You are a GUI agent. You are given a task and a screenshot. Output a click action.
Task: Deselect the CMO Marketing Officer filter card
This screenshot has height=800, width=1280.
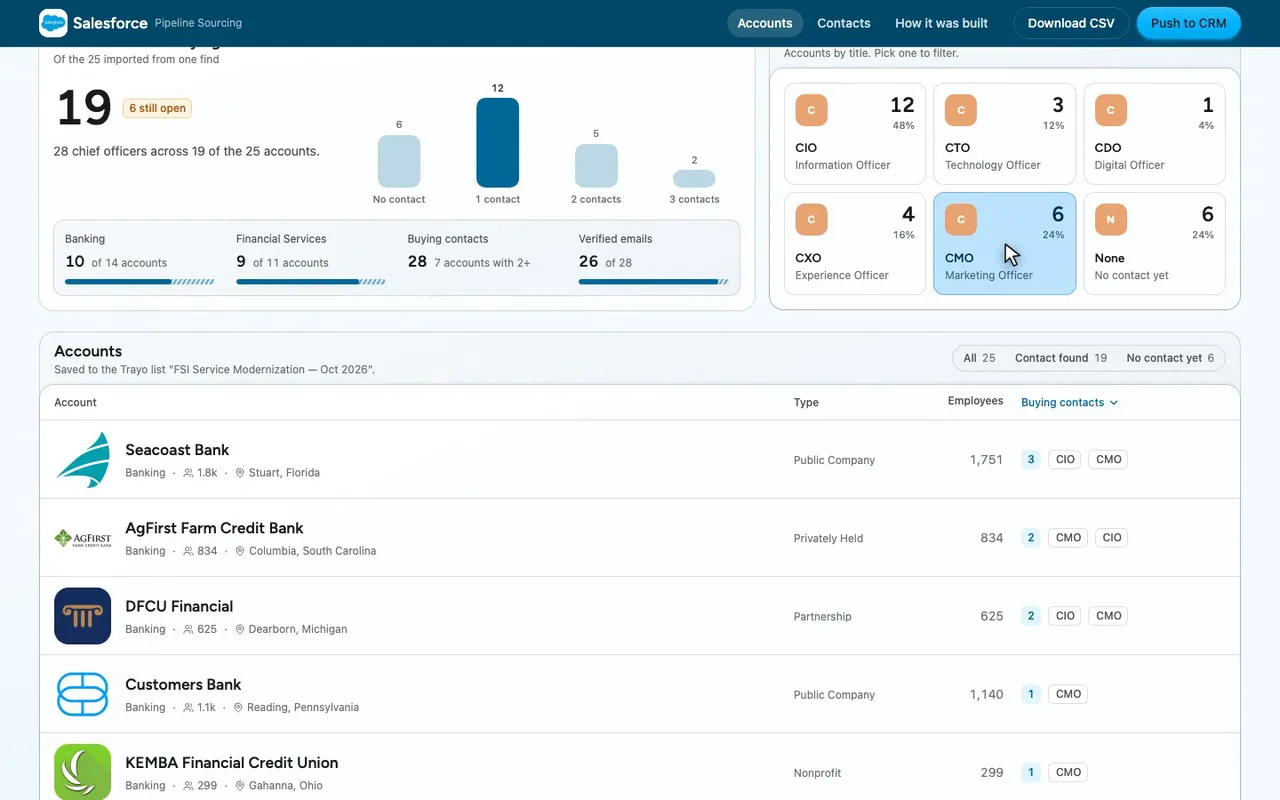(1005, 244)
